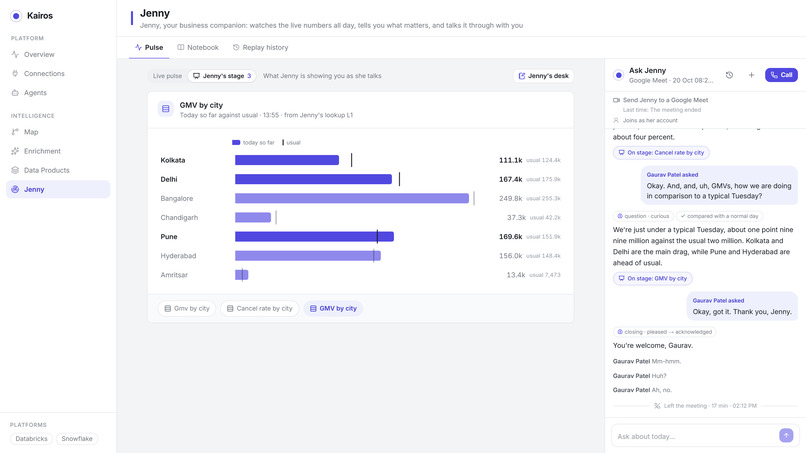Click the Ask Jenny avatar icon
Image resolution: width=806 pixels, height=453 pixels.
[619, 75]
